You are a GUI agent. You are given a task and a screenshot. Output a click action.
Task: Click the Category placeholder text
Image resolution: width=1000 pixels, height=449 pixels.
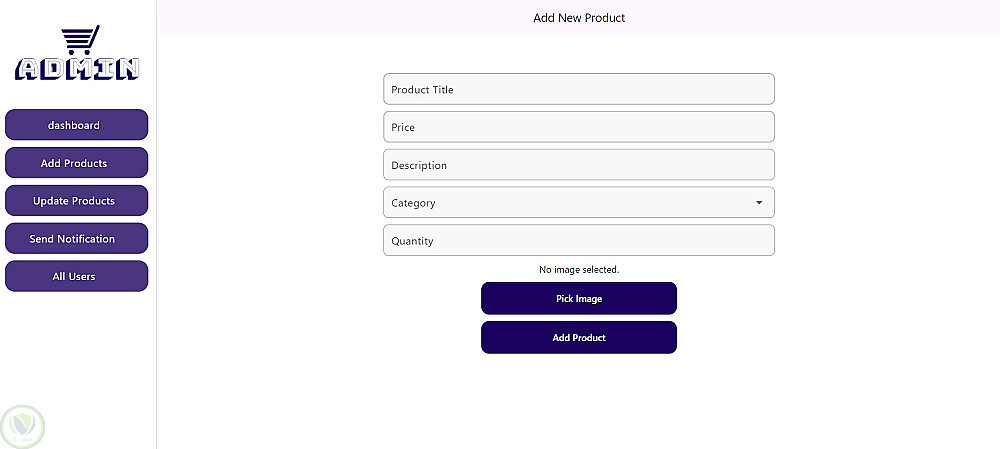(413, 203)
